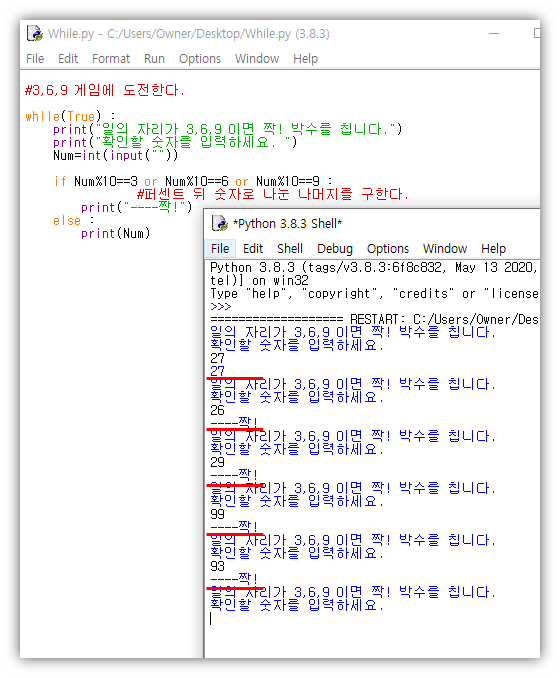Click the shell input value 93
Screen dimensions: 560x678
click(x=217, y=566)
